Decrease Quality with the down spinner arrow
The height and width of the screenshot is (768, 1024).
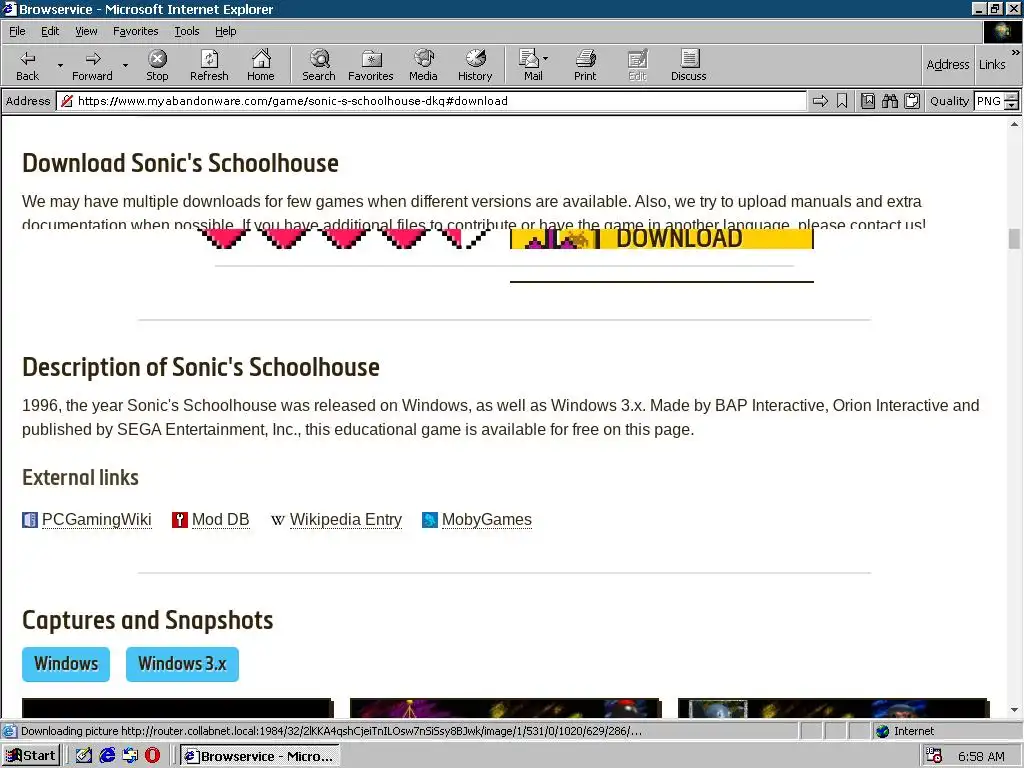[x=1012, y=106]
